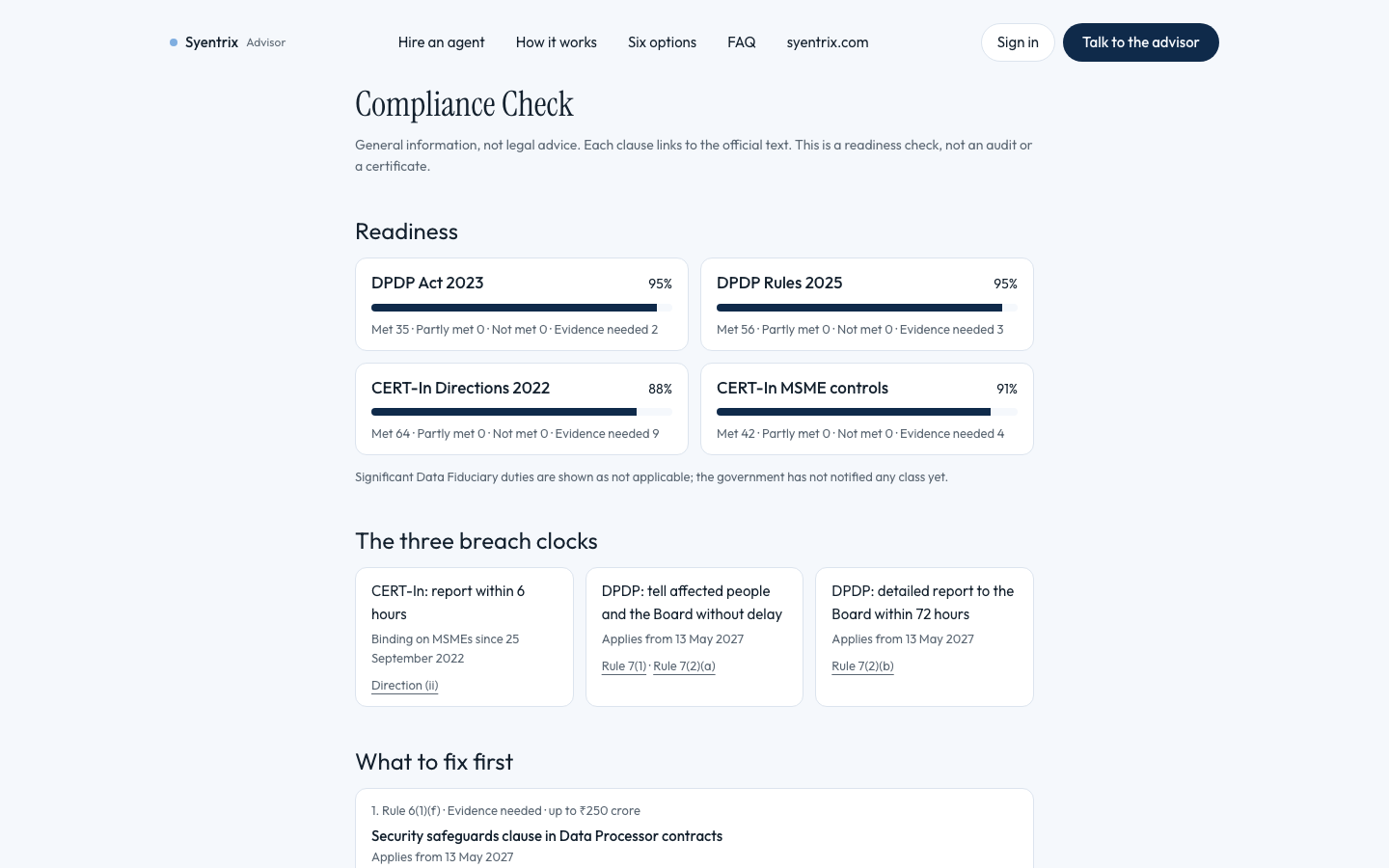
Task: Click "Met 35 · Partly met 0" summary line
Action: tap(514, 330)
